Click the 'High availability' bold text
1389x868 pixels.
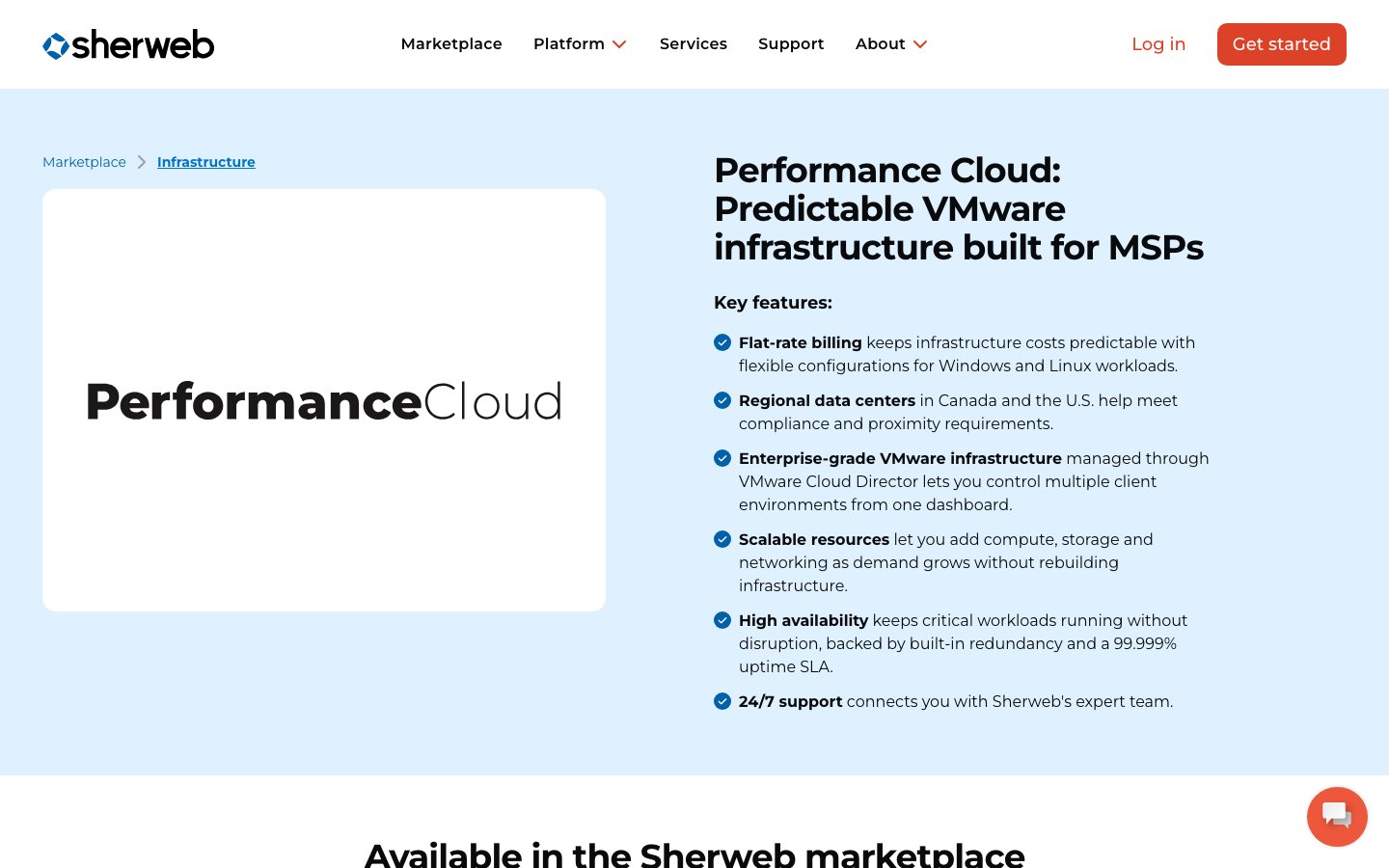coord(803,620)
